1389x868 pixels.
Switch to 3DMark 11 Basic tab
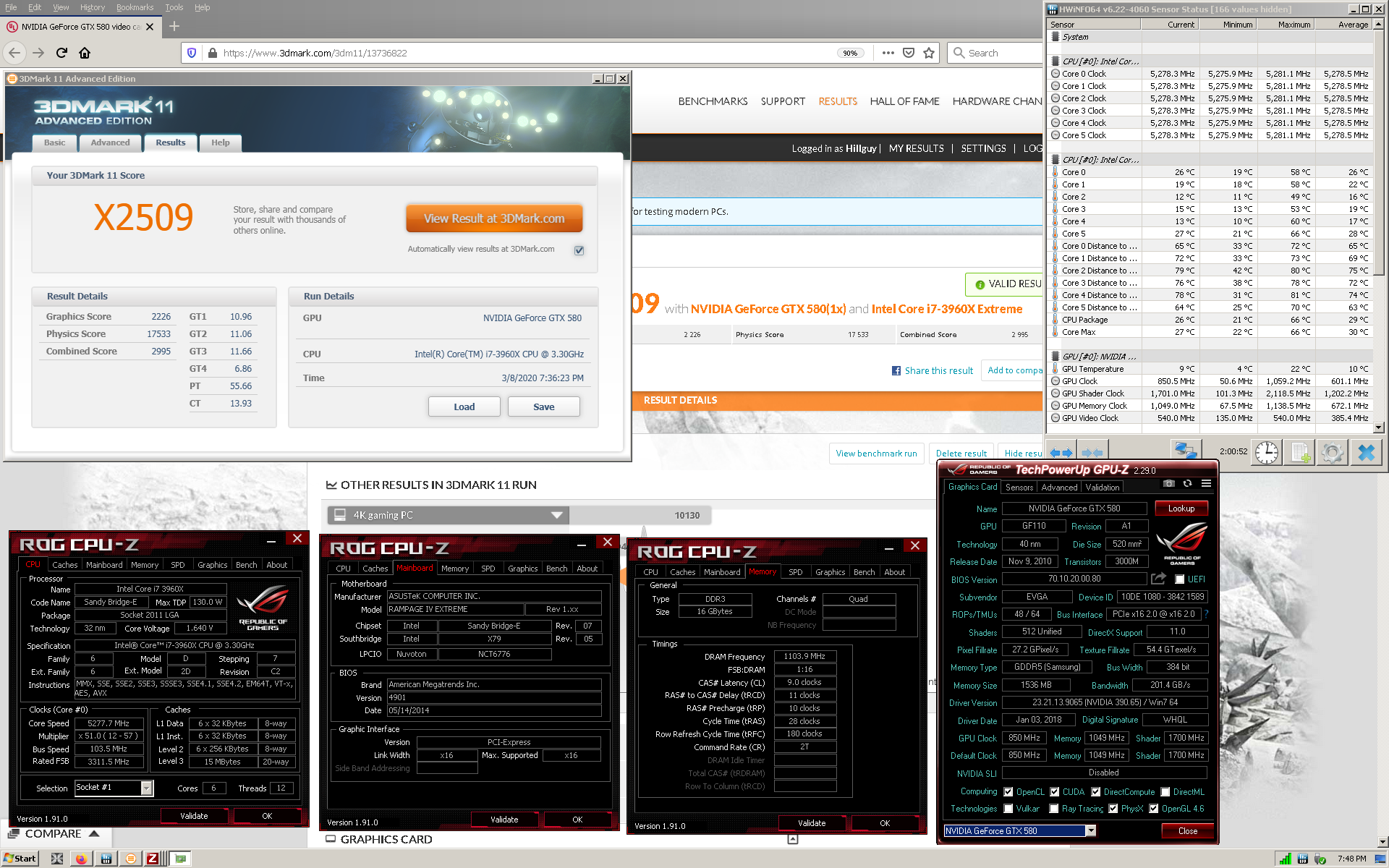(x=54, y=142)
